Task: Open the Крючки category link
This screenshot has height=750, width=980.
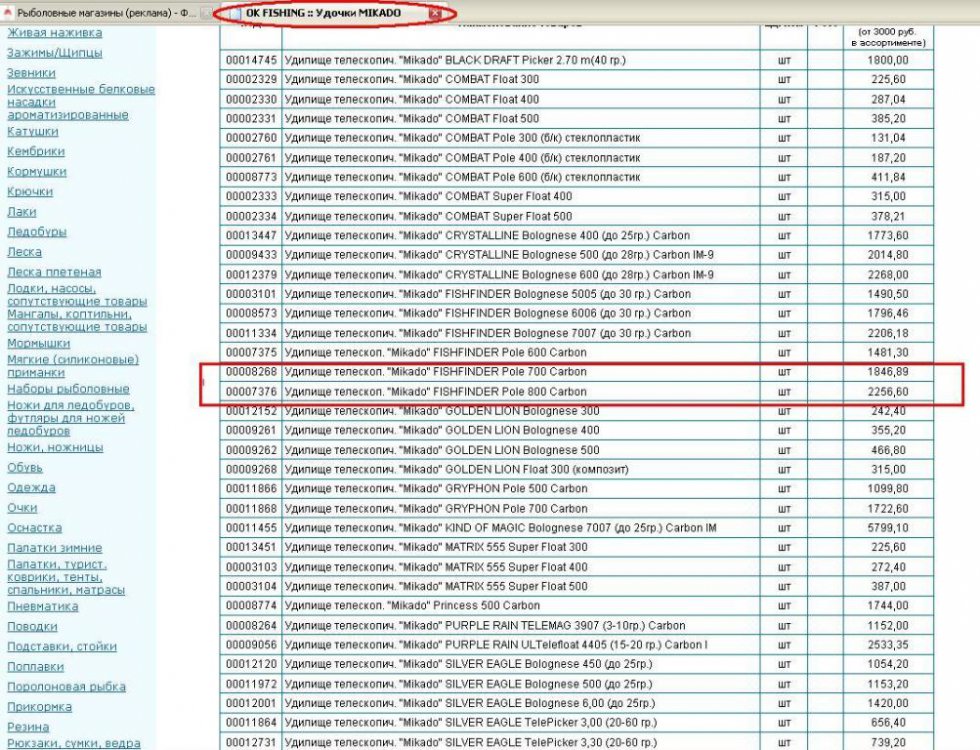Action: click(x=30, y=191)
